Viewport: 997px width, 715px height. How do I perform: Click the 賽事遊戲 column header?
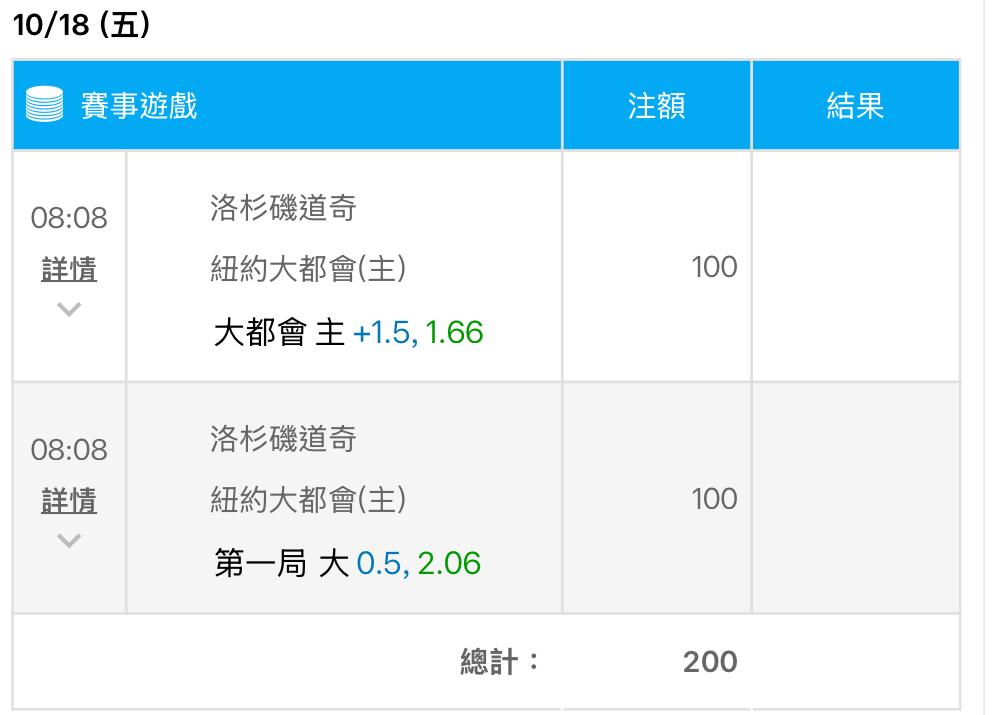coord(139,106)
